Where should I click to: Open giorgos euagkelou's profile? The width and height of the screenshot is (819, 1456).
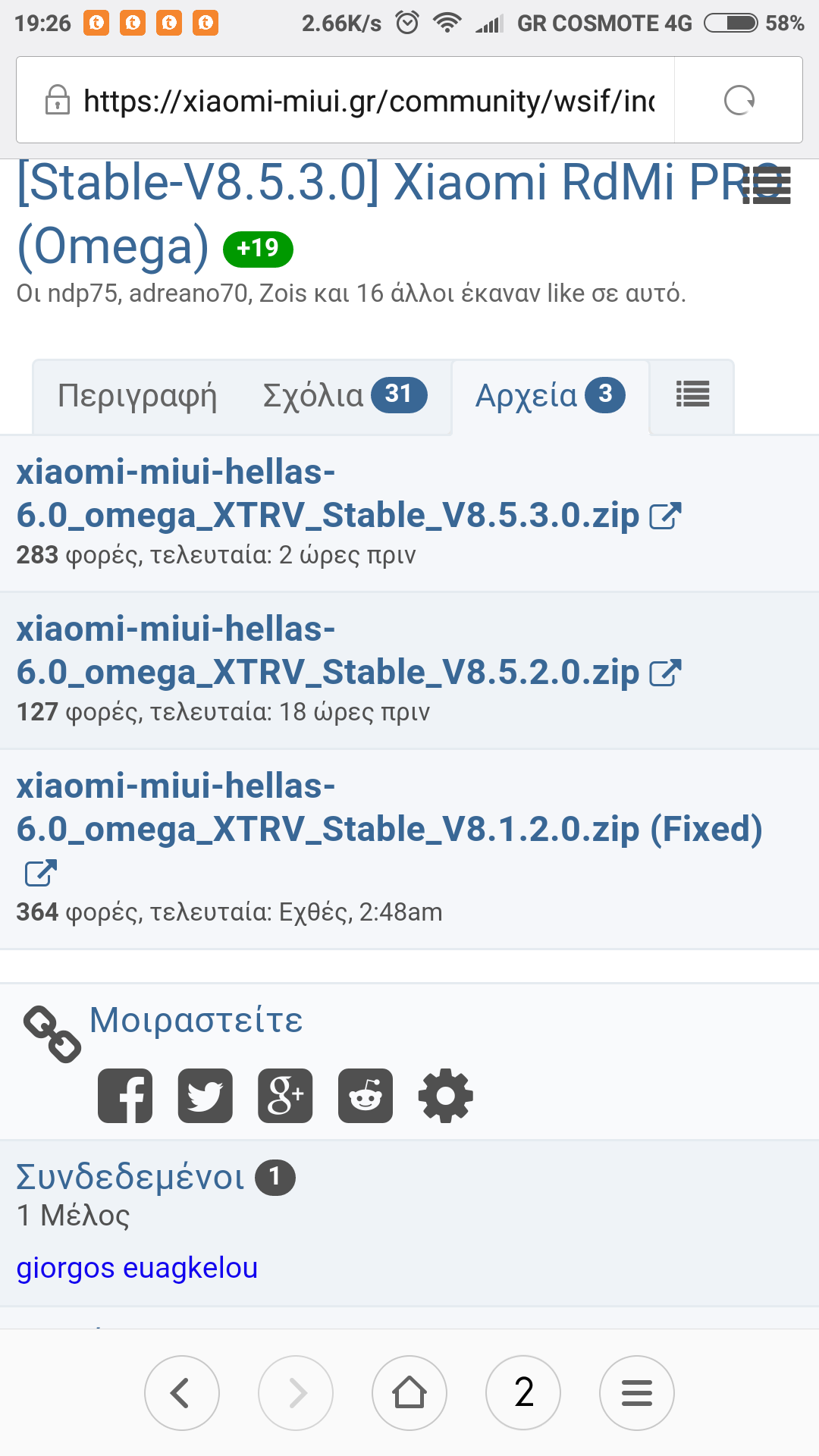click(137, 1268)
